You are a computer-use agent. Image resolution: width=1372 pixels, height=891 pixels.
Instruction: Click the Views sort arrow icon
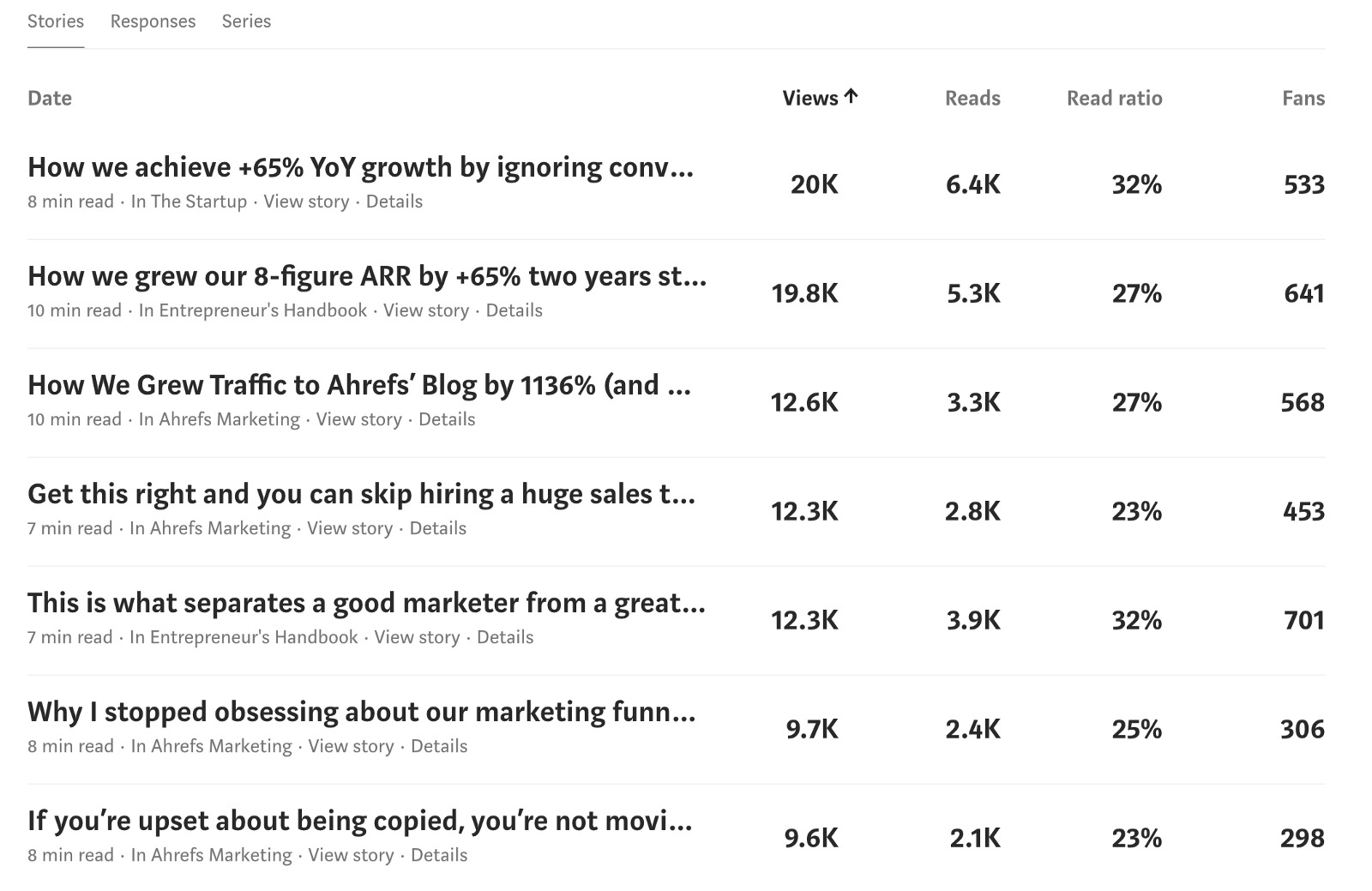pos(851,96)
